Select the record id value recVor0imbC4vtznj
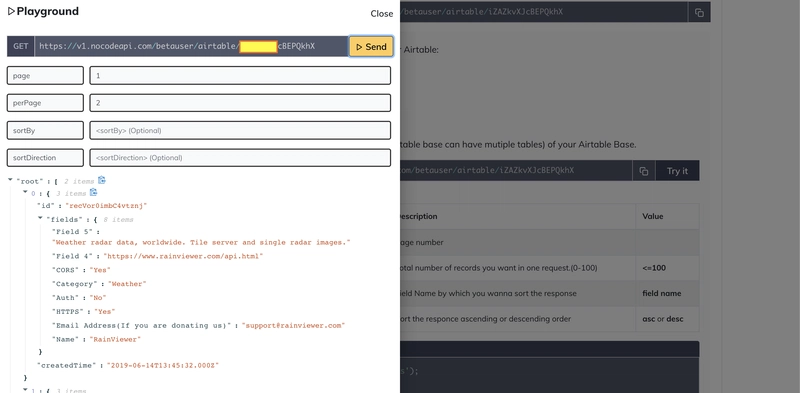 click(x=106, y=206)
